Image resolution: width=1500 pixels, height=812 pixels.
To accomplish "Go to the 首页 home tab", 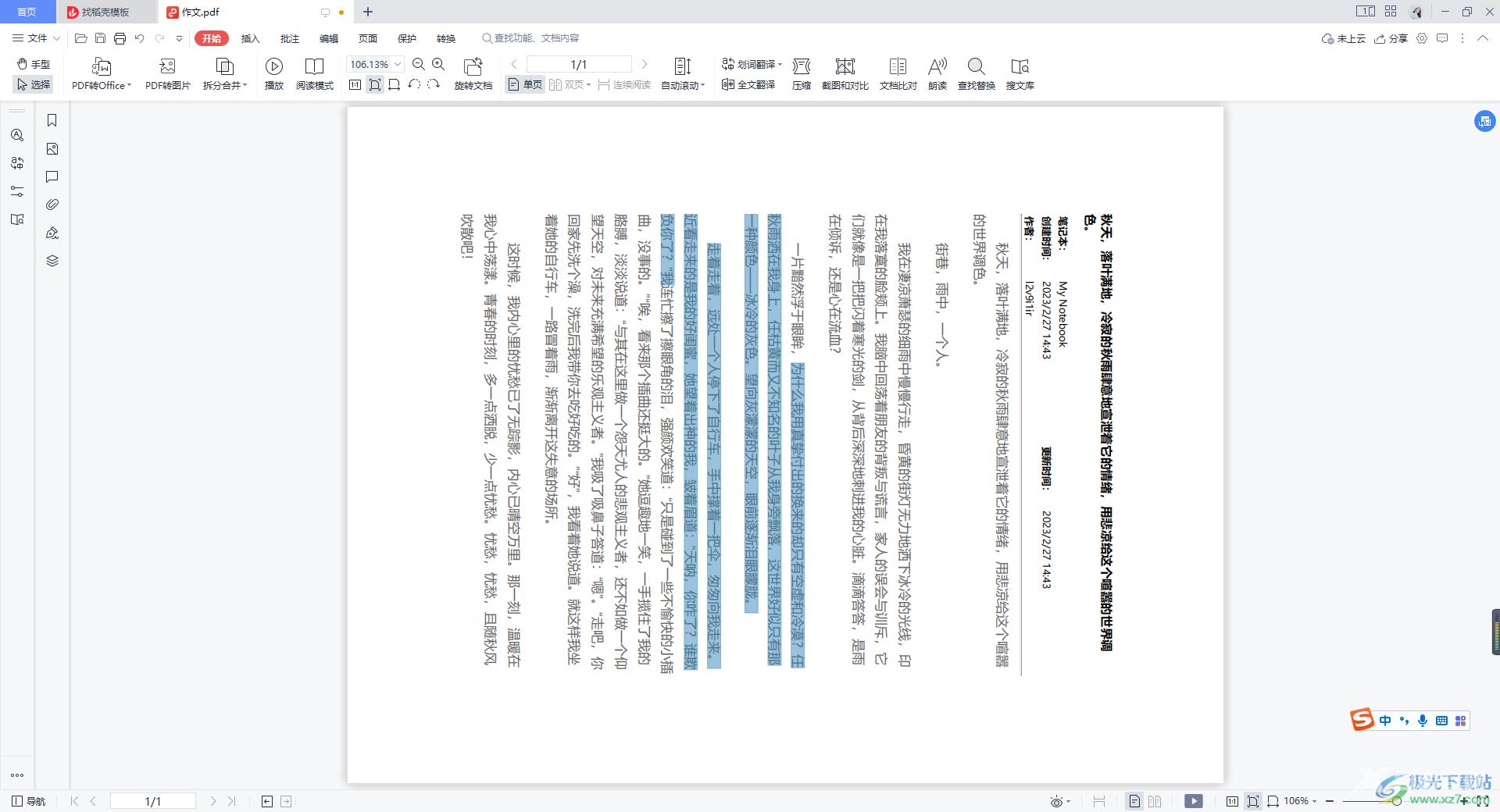I will pos(27,12).
